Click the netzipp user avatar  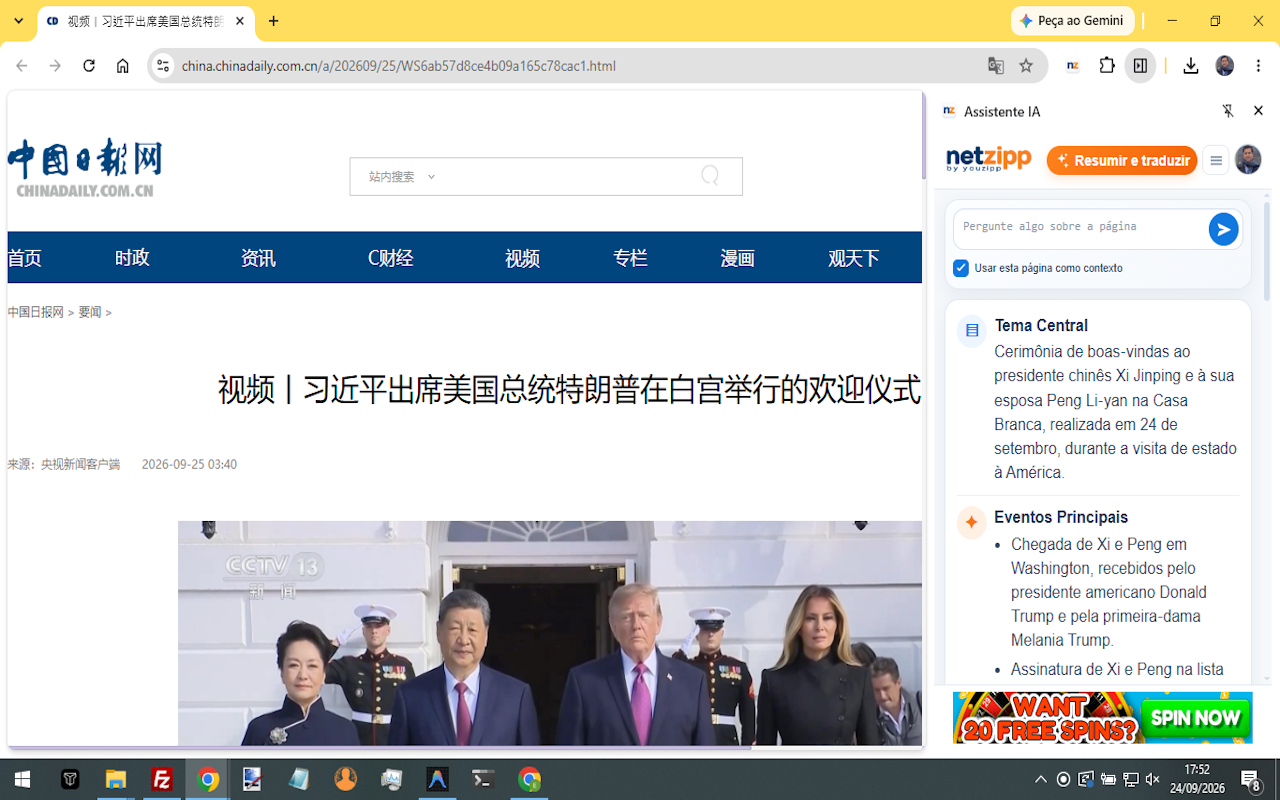click(x=1248, y=160)
